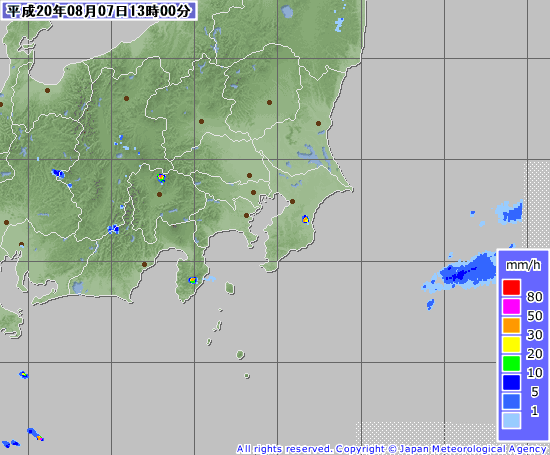This screenshot has height=455, width=550.
Task: Choose the medium blue 1–5 legend swatch
Action: pos(511,401)
